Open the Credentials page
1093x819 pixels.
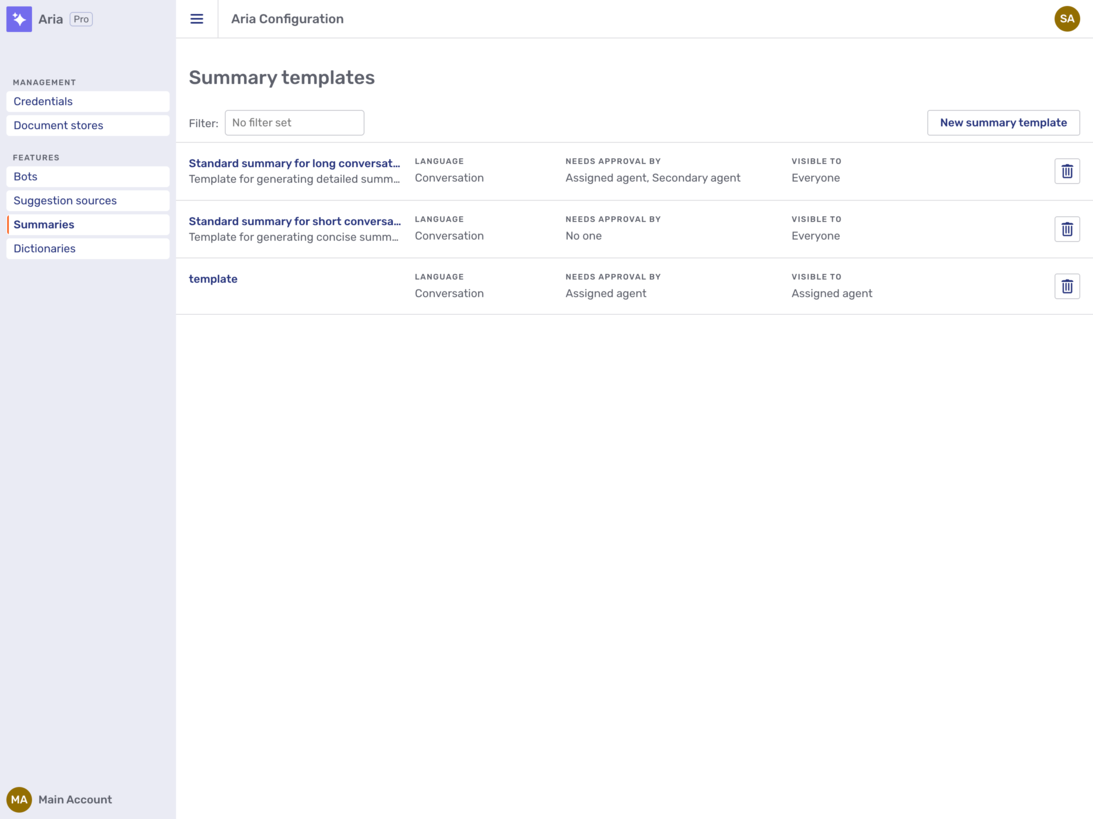[x=43, y=101]
